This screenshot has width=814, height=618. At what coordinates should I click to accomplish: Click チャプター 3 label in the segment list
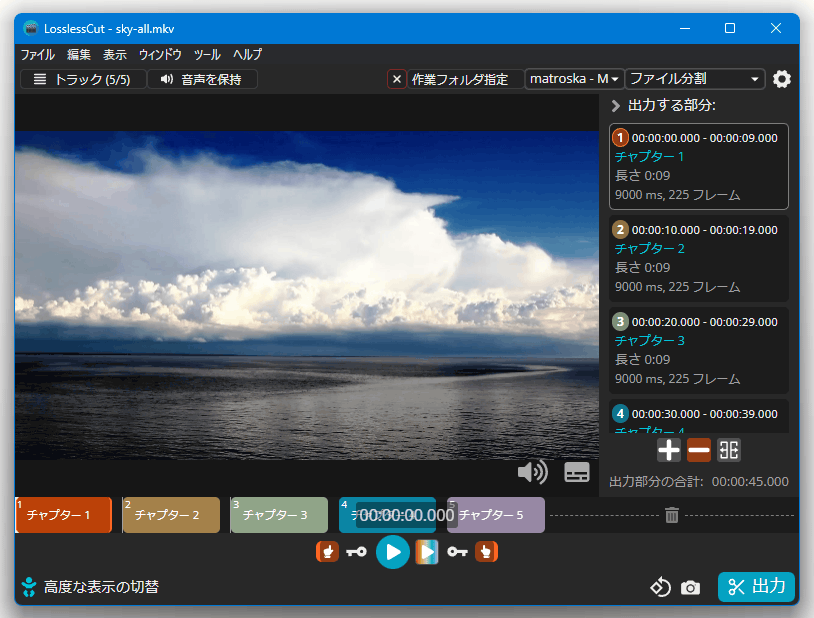click(x=649, y=341)
